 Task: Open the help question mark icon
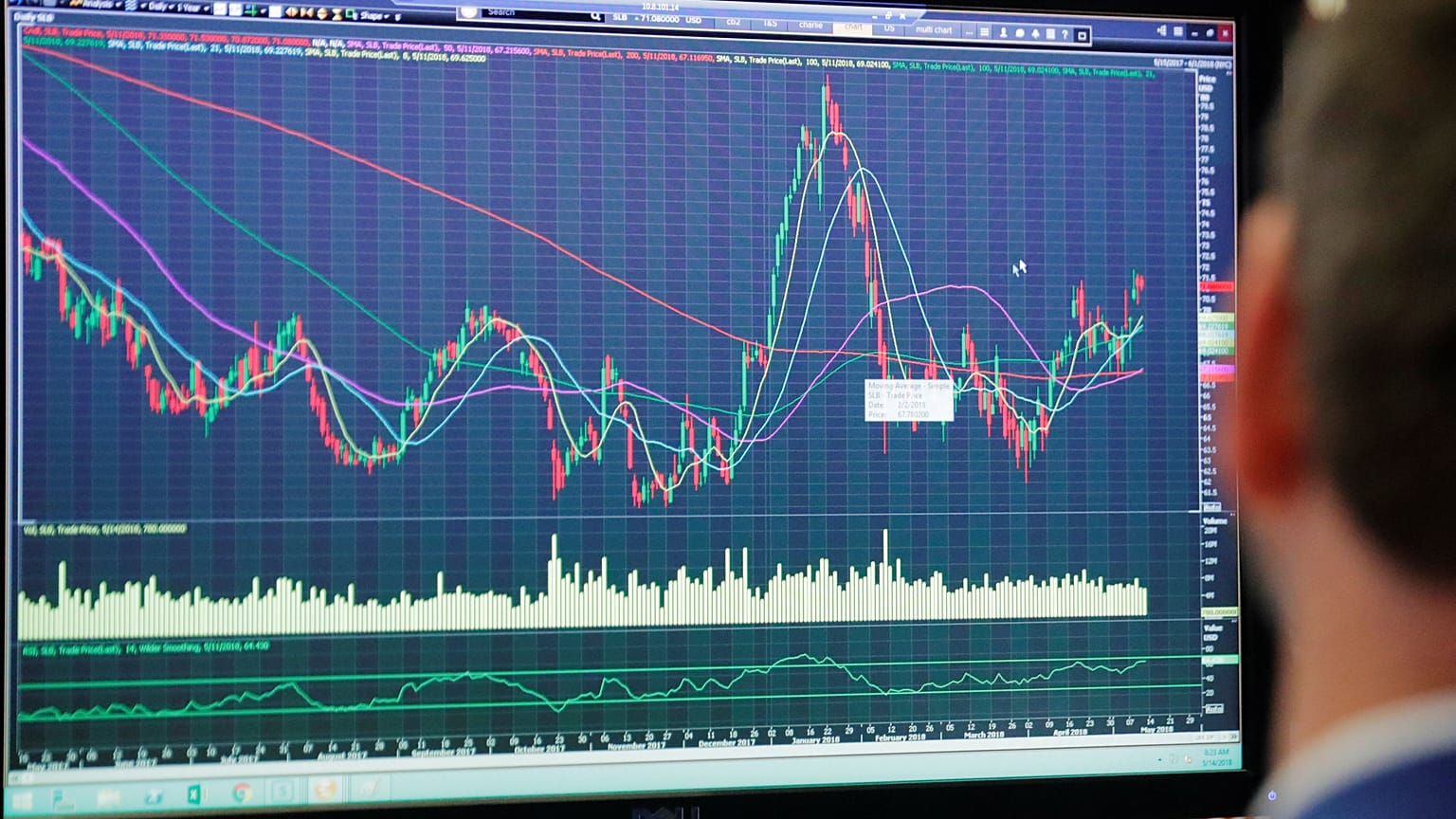1065,35
